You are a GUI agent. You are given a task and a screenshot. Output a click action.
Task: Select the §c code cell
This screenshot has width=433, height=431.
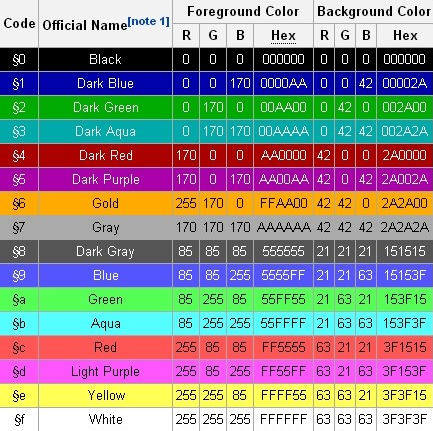pos(19,347)
